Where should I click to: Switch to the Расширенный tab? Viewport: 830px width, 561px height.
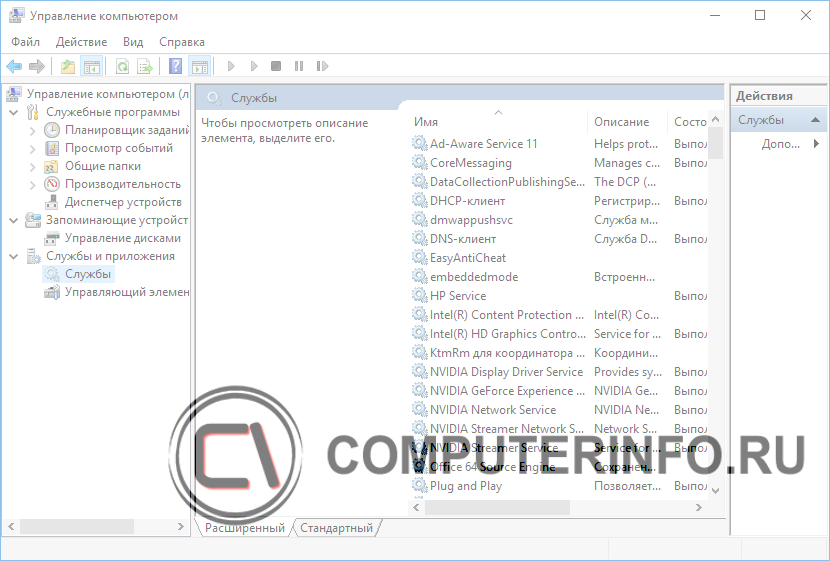[245, 528]
